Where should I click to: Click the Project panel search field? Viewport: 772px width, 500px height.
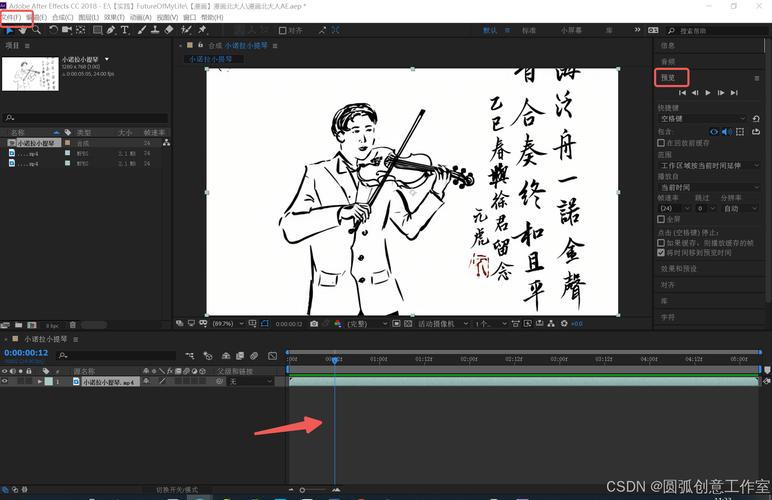[x=85, y=118]
